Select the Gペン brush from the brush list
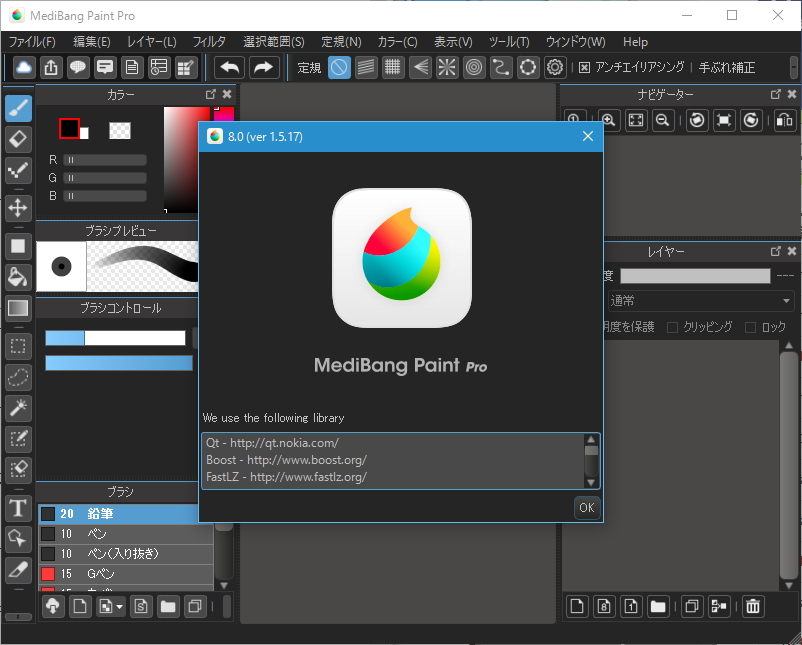The image size is (802, 645). click(x=120, y=573)
